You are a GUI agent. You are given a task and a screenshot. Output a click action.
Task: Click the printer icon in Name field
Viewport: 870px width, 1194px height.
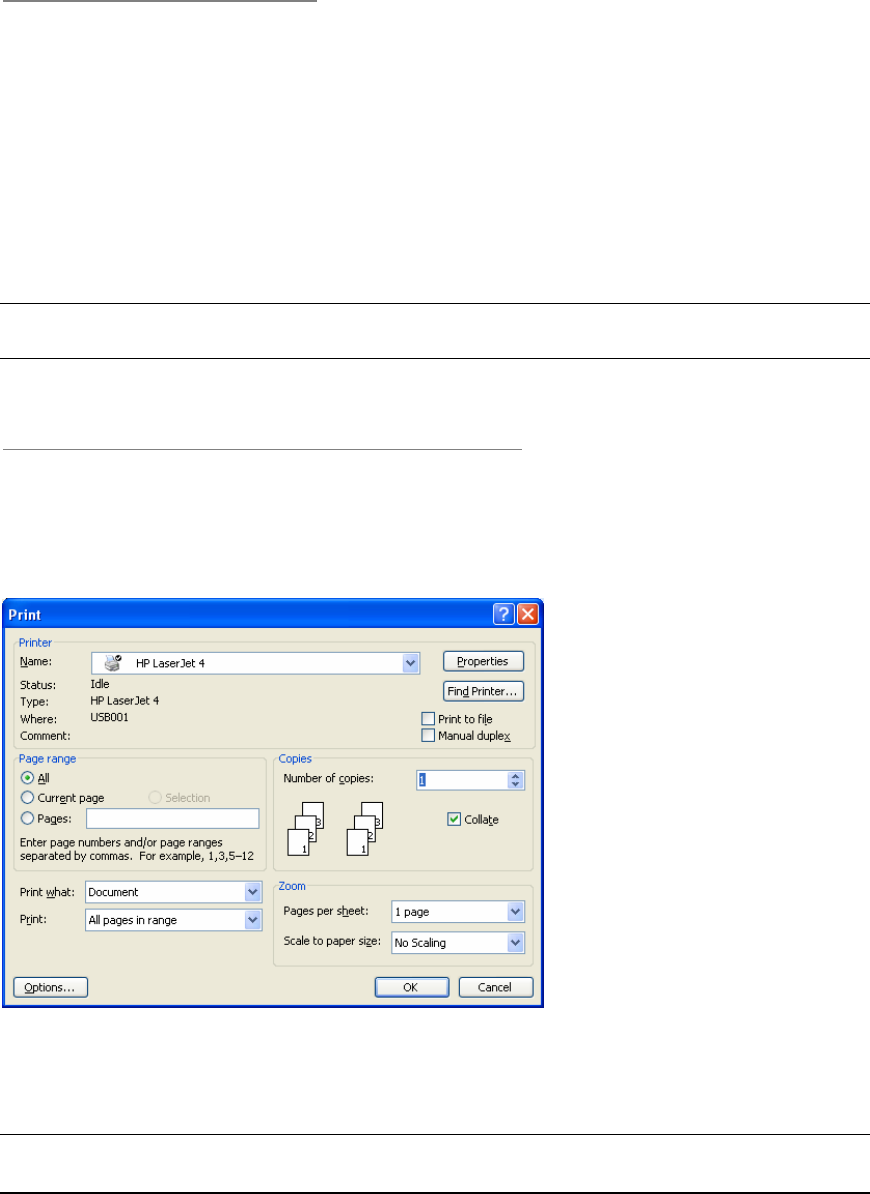tap(113, 662)
